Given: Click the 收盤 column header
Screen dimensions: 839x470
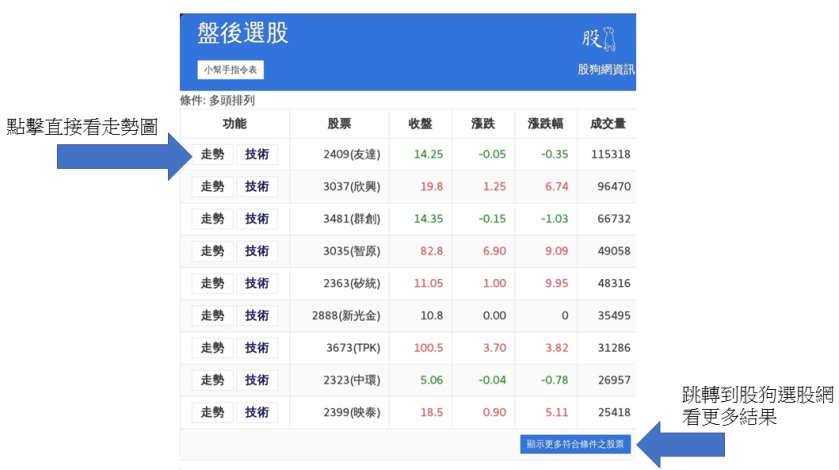Looking at the screenshot, I should point(420,124).
